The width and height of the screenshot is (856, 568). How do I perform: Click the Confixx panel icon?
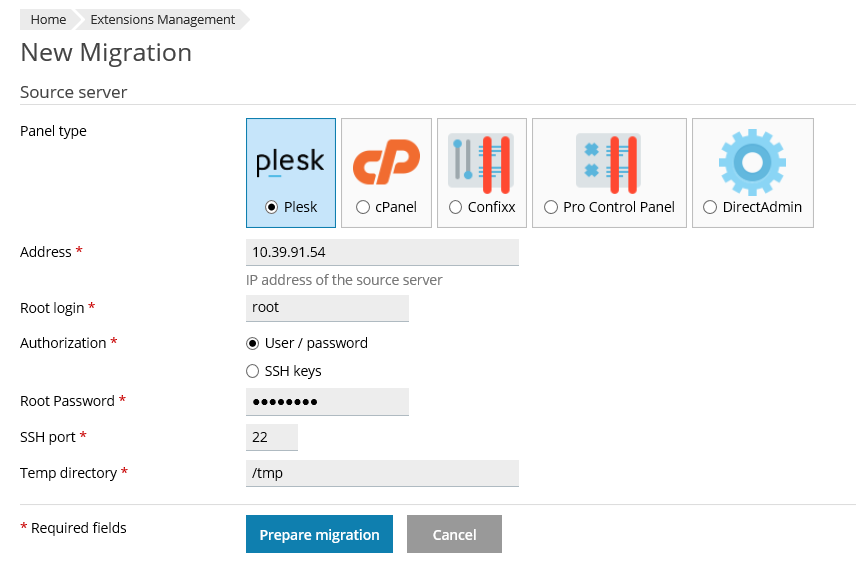point(480,162)
